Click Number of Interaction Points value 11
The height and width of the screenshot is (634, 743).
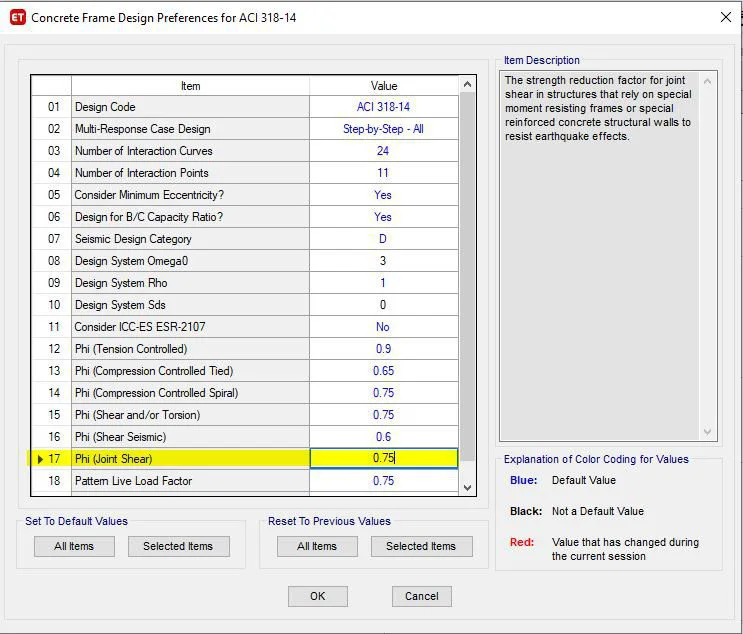point(384,172)
